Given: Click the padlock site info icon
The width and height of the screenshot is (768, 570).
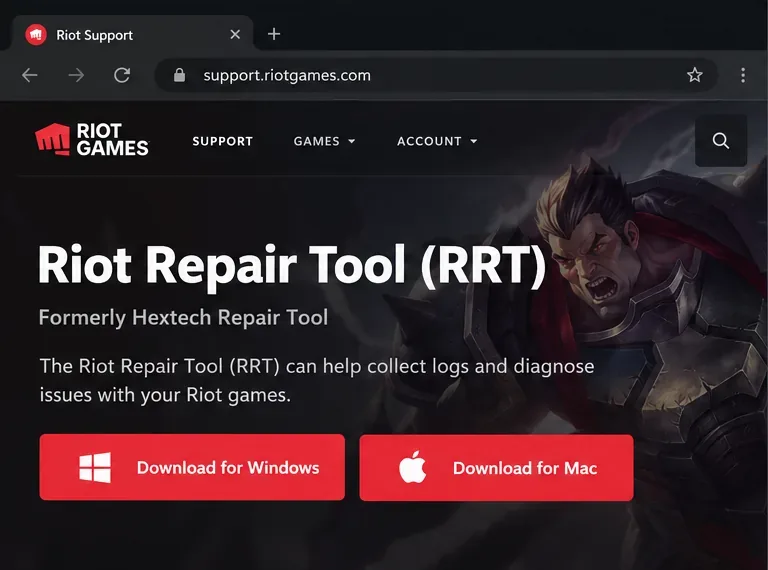Looking at the screenshot, I should [179, 75].
